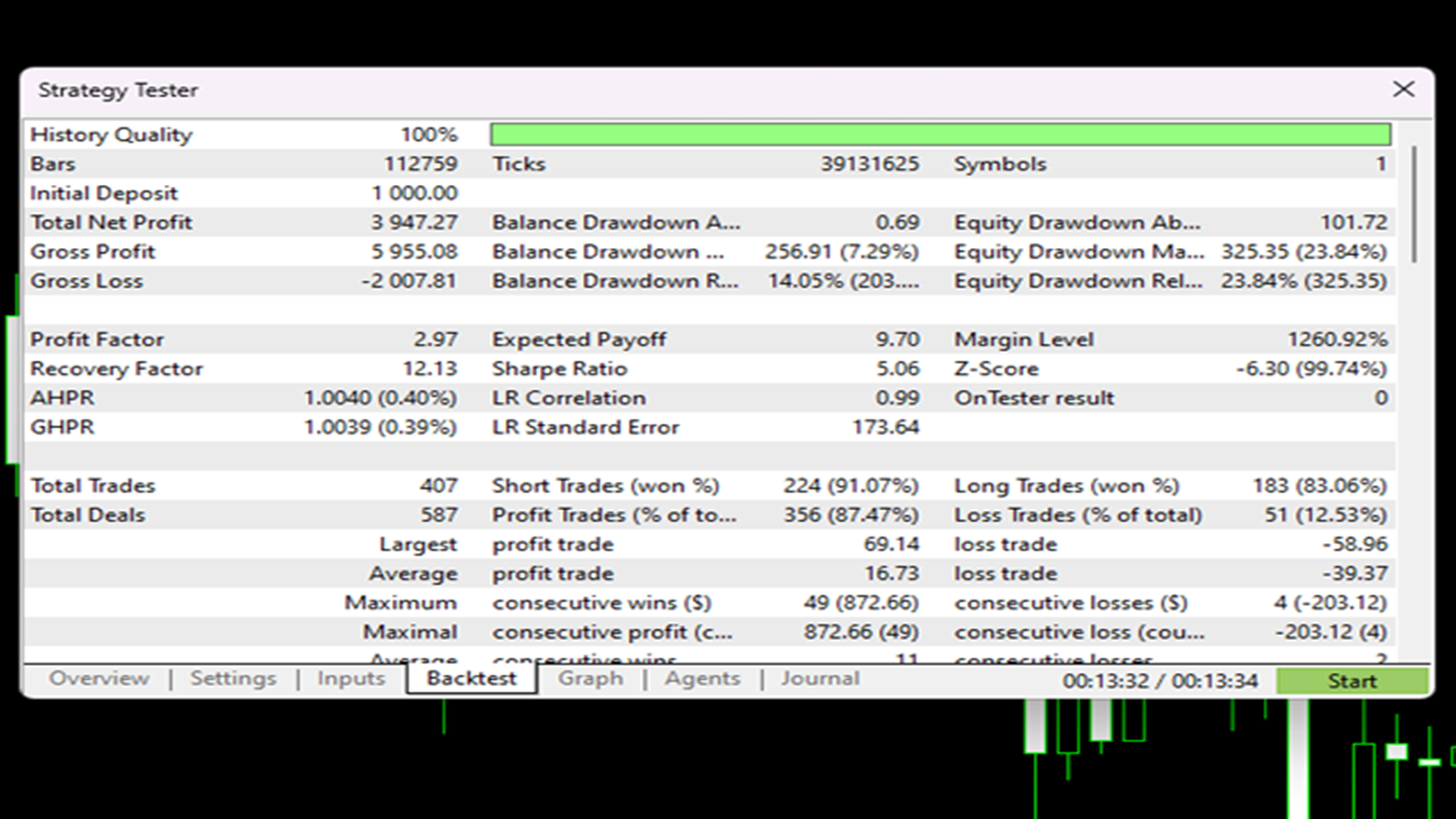
Task: Click the Total Trades value 407
Action: [439, 485]
